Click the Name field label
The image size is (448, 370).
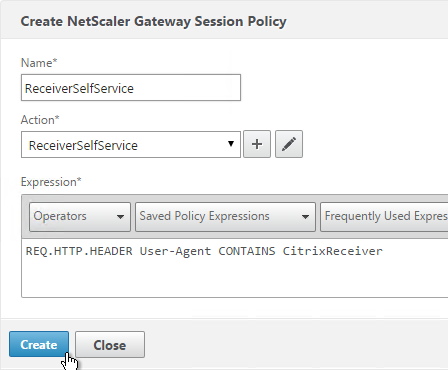39,63
